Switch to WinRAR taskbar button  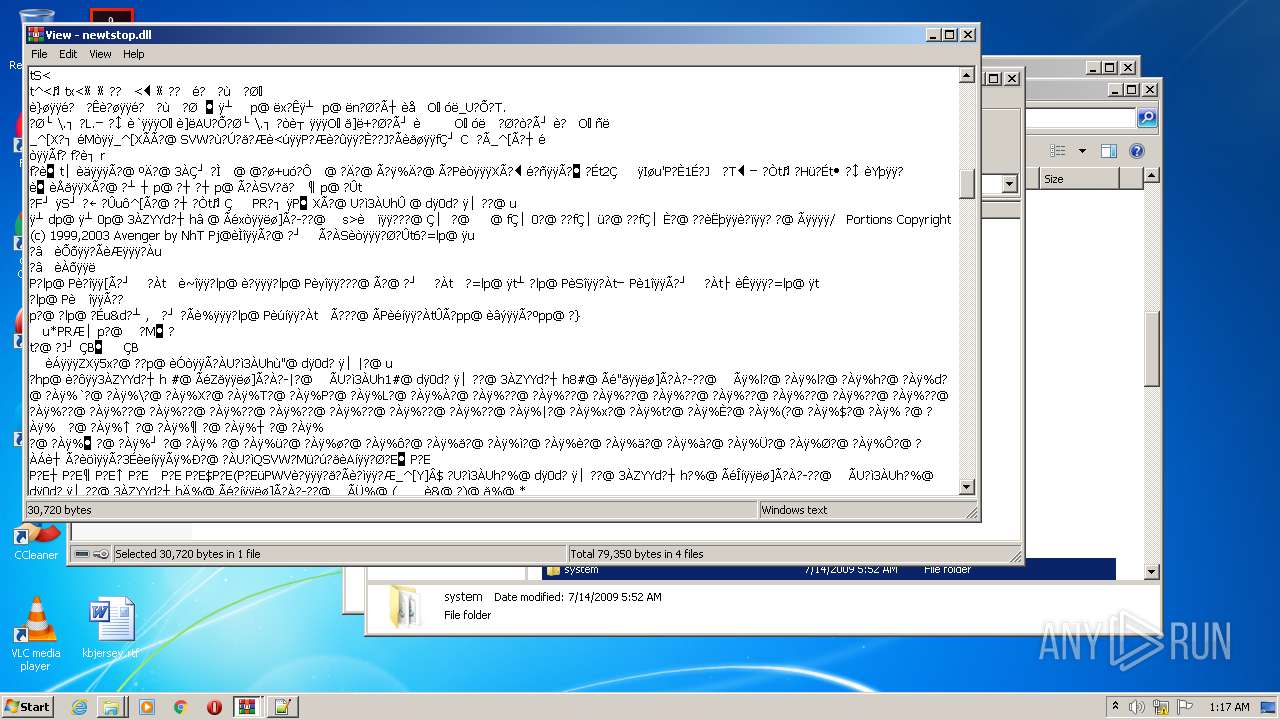[x=247, y=707]
